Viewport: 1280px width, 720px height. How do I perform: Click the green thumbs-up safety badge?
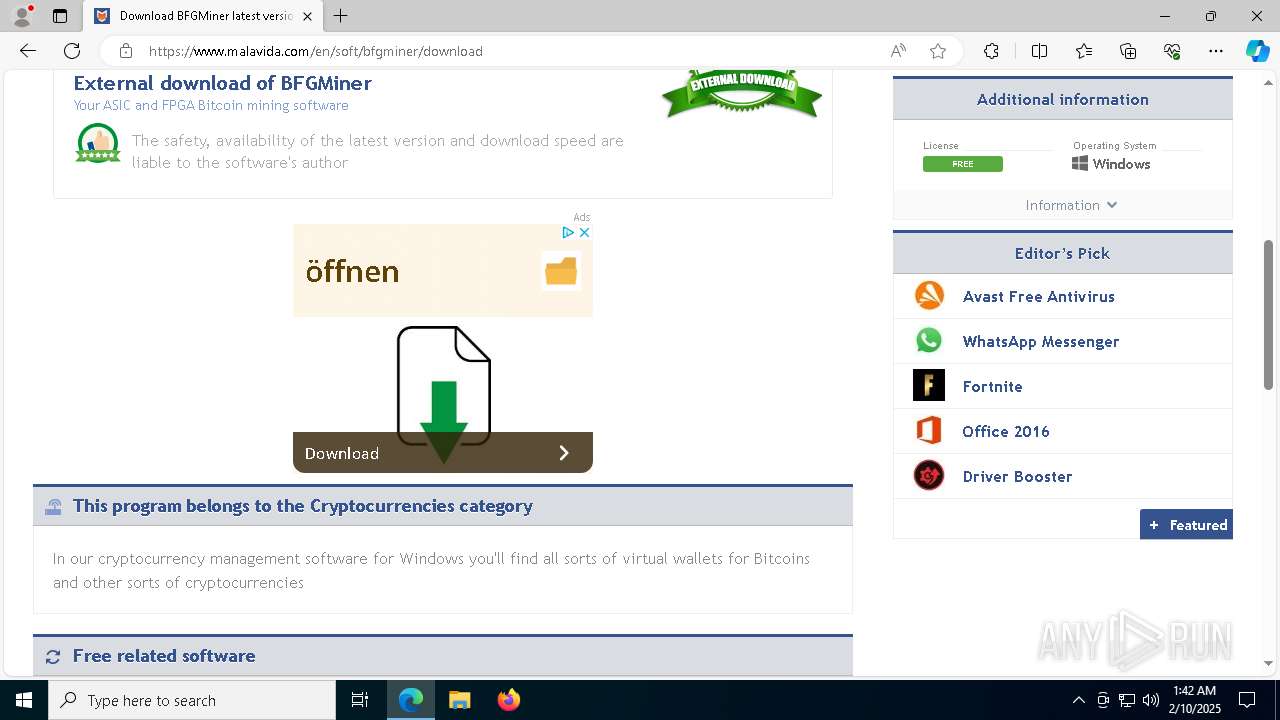point(98,143)
